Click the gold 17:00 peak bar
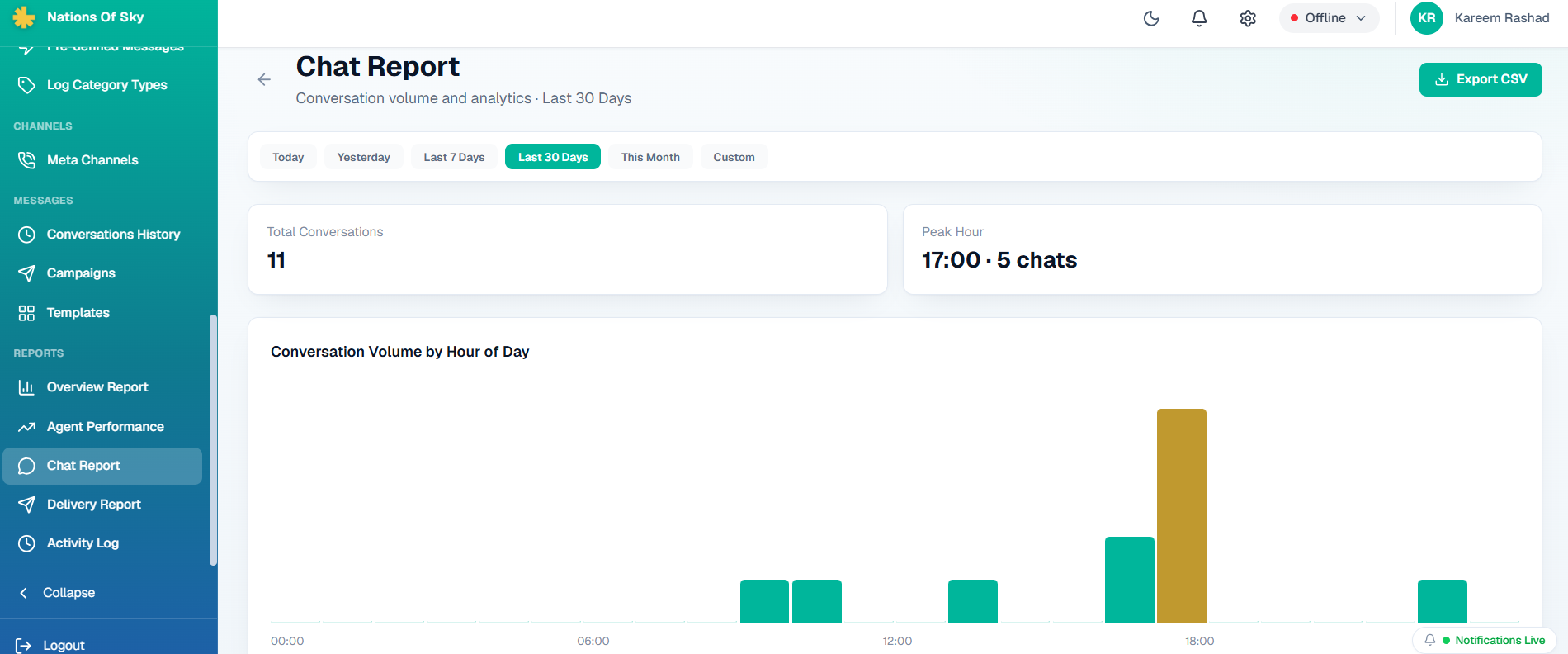Viewport: 1568px width, 654px height. 1182,515
